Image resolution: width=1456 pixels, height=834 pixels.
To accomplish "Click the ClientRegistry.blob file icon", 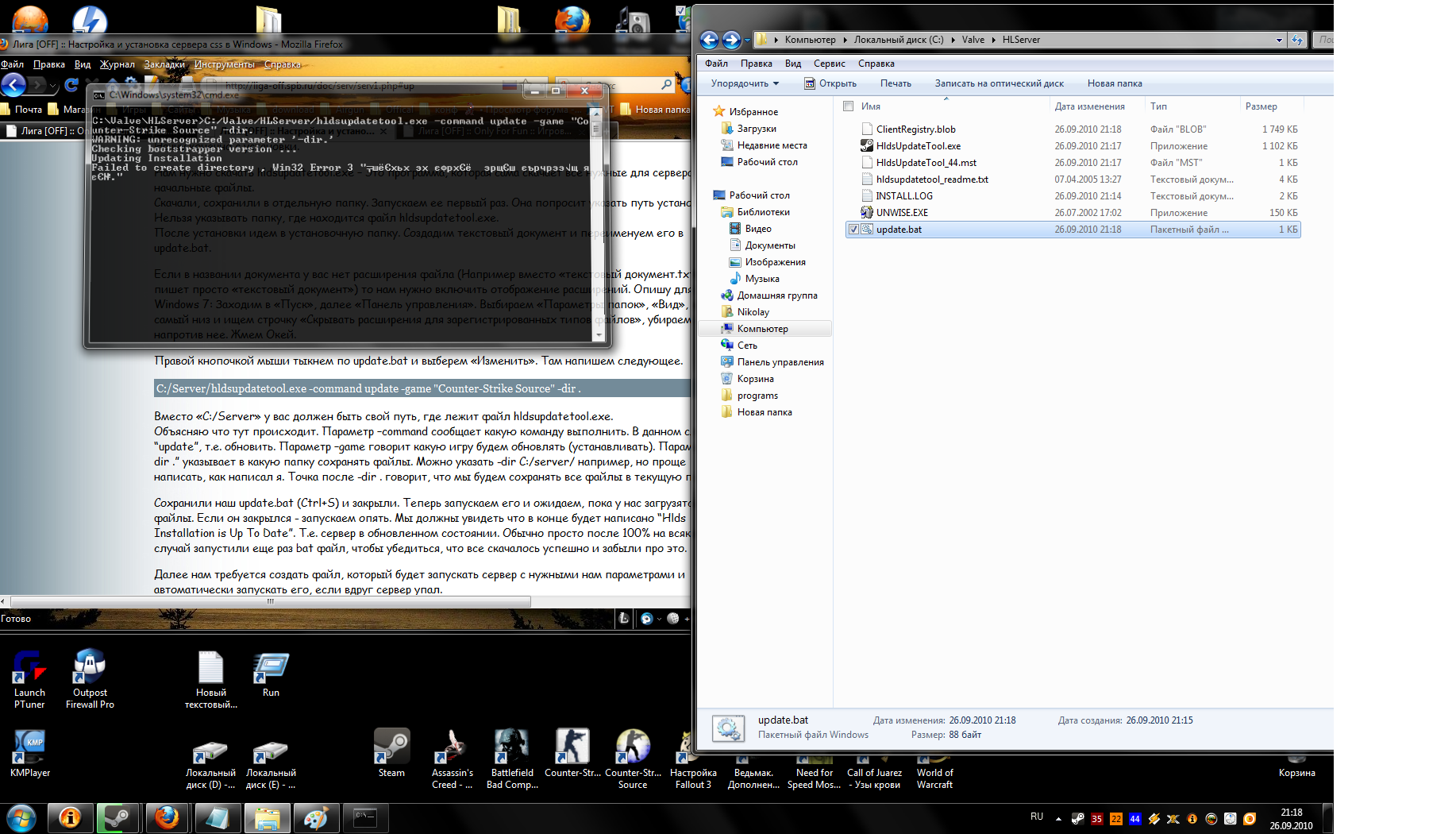I will point(867,129).
